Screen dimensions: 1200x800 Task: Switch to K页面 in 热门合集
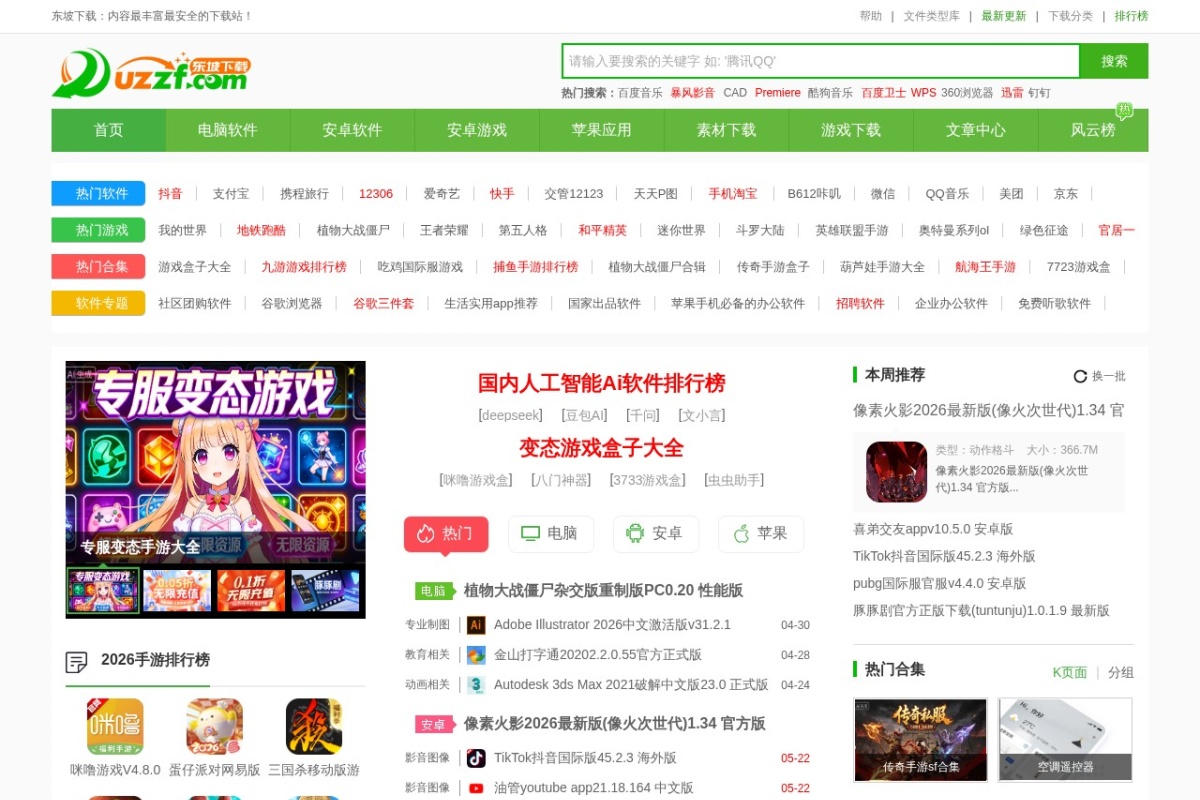pyautogui.click(x=1069, y=673)
